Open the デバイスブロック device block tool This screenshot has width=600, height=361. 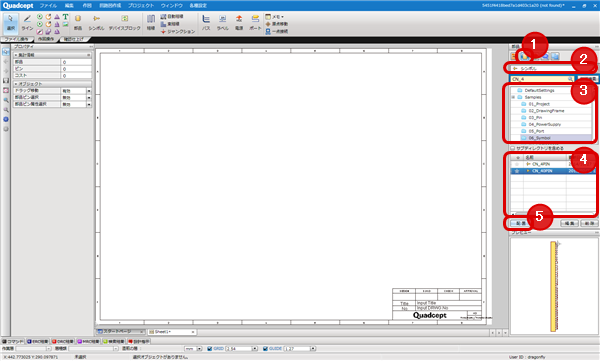point(124,23)
